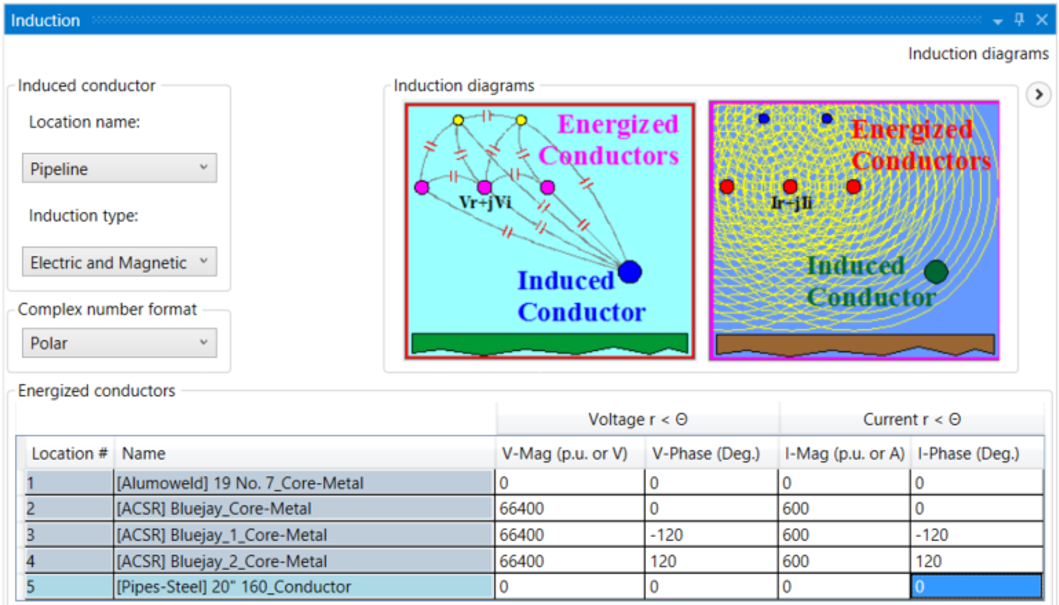Viewport: 1059px width, 605px height.
Task: Expand the Induction type dropdown
Action: point(119,262)
